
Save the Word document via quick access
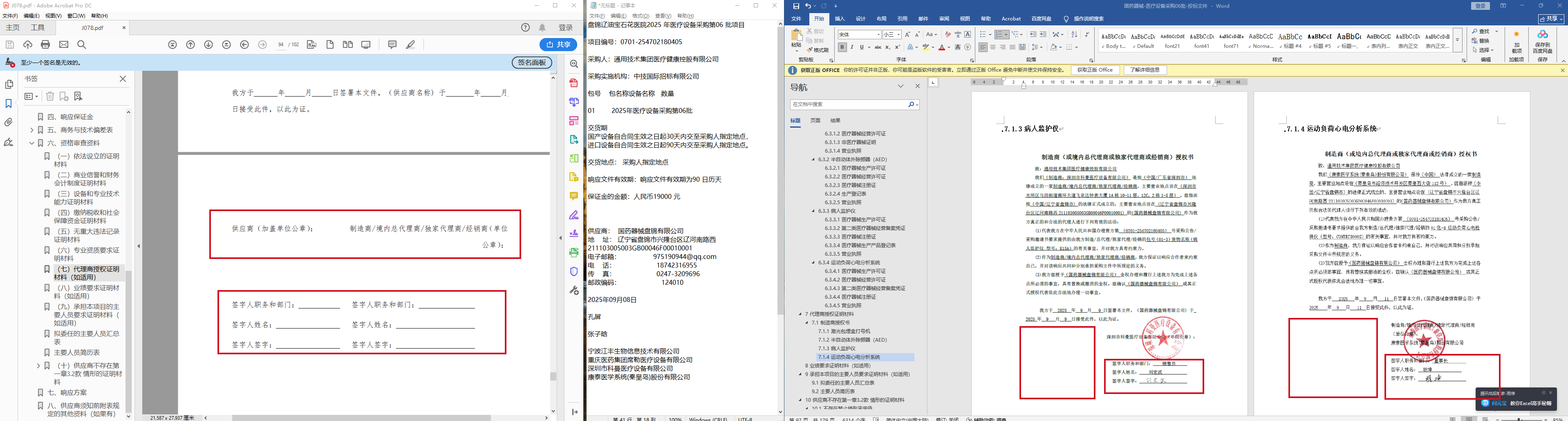[795, 6]
